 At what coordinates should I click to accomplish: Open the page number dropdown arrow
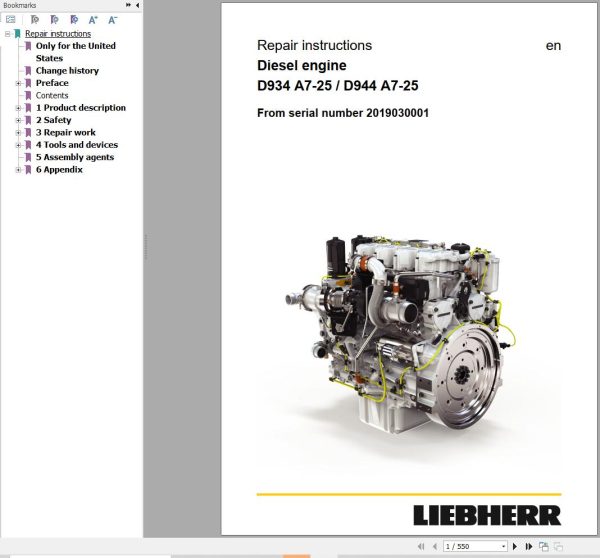coord(504,547)
